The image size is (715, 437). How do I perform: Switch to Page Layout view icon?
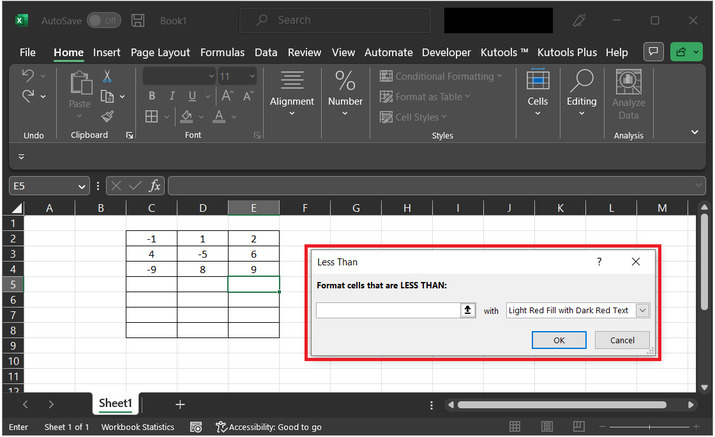click(x=547, y=427)
